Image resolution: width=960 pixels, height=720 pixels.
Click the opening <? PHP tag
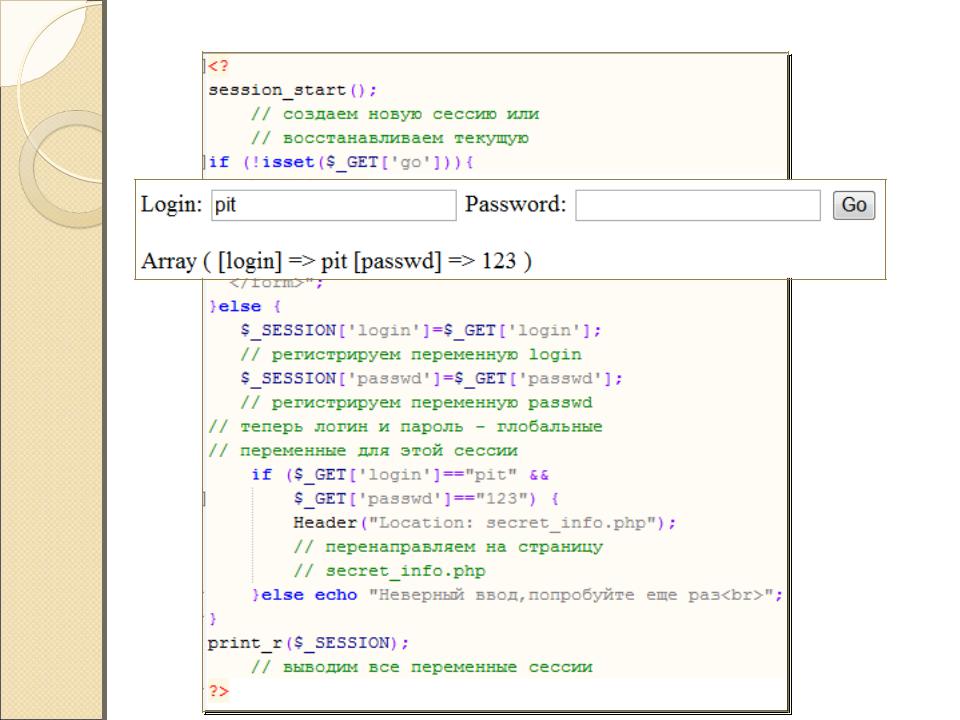click(x=218, y=66)
